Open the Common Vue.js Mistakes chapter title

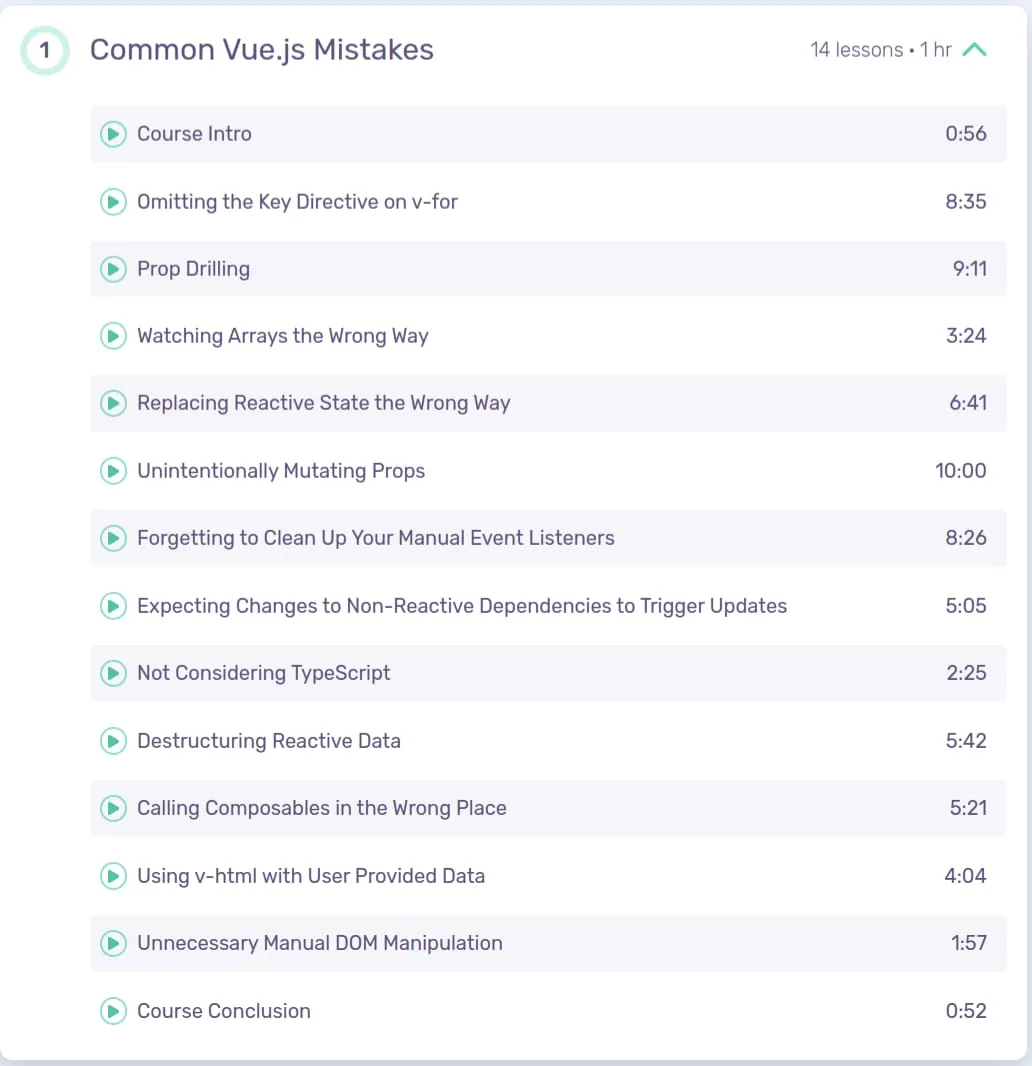262,50
